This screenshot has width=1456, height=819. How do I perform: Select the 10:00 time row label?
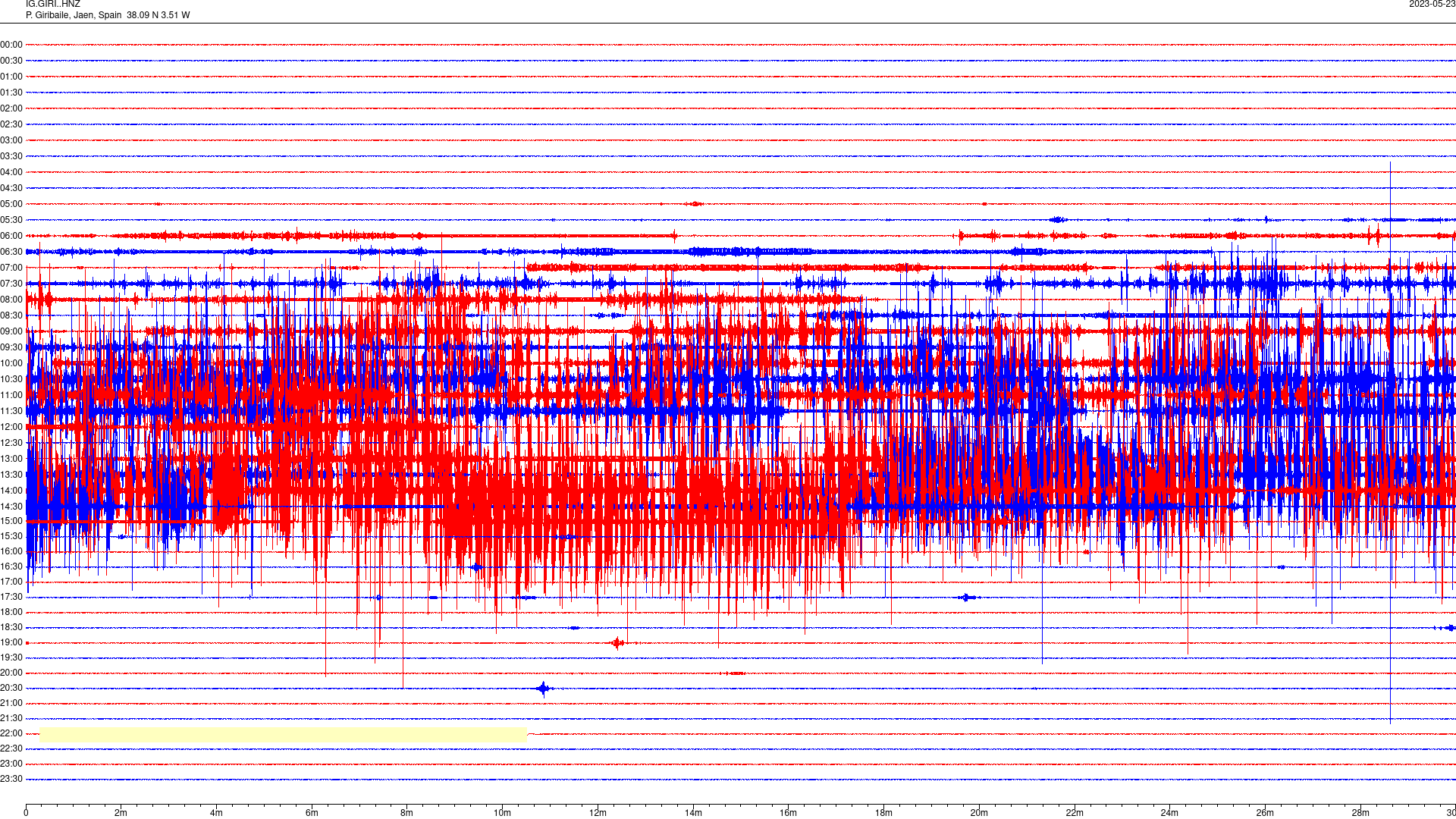[x=11, y=363]
